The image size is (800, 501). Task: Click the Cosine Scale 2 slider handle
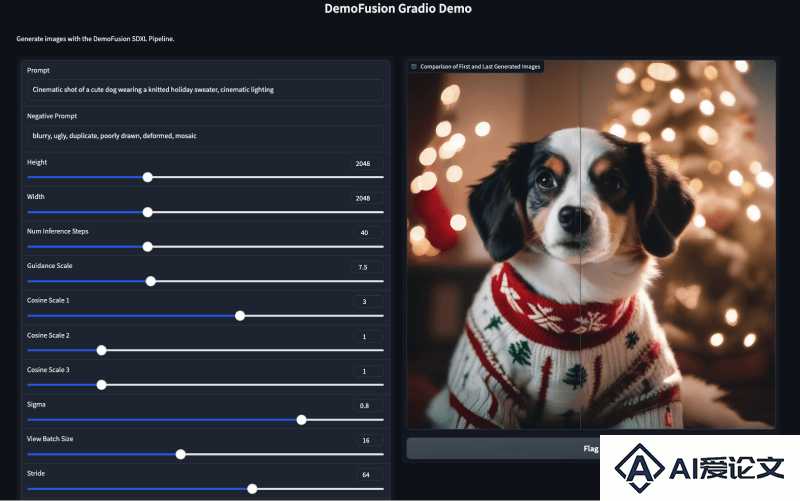[x=102, y=350]
